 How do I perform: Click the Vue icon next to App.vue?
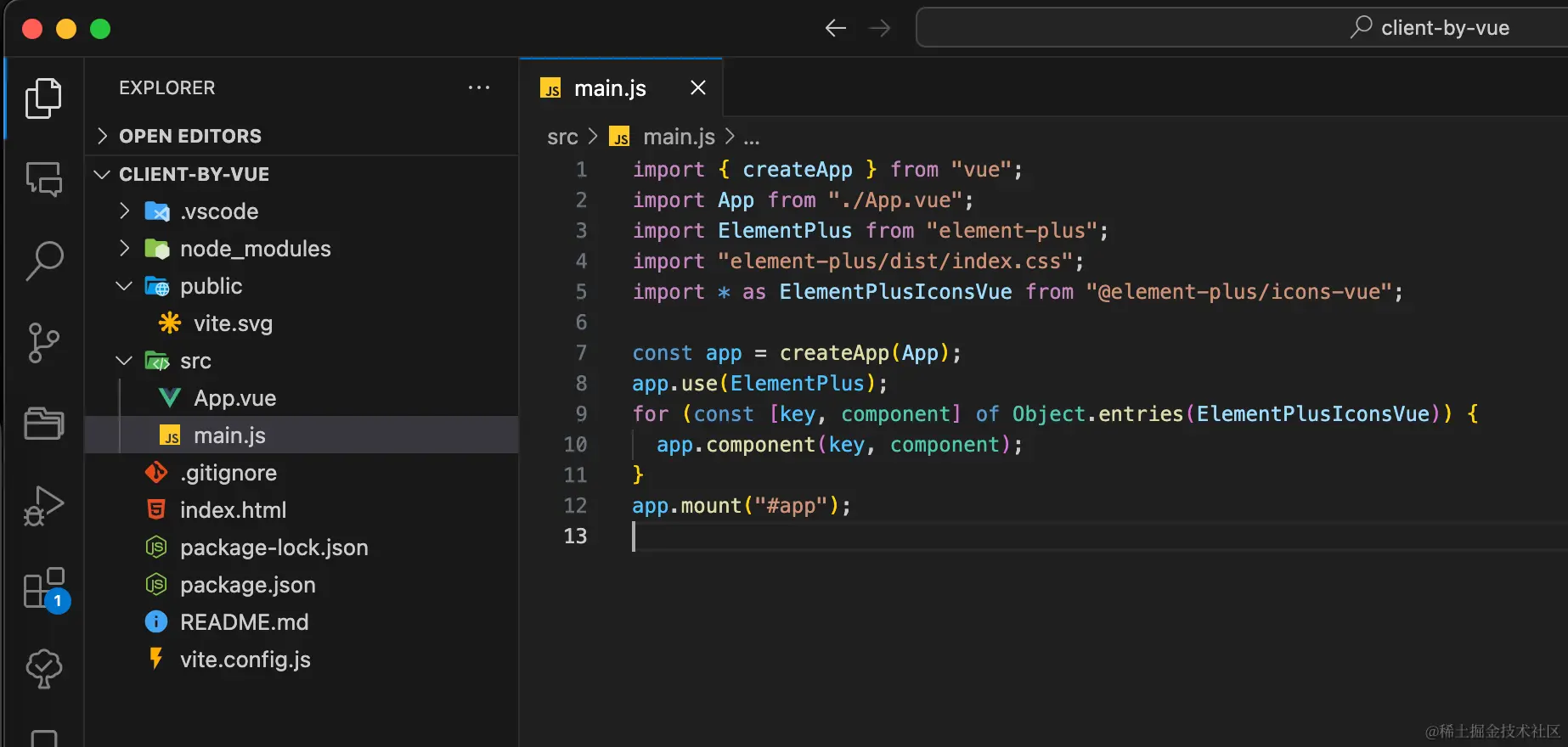click(x=170, y=398)
